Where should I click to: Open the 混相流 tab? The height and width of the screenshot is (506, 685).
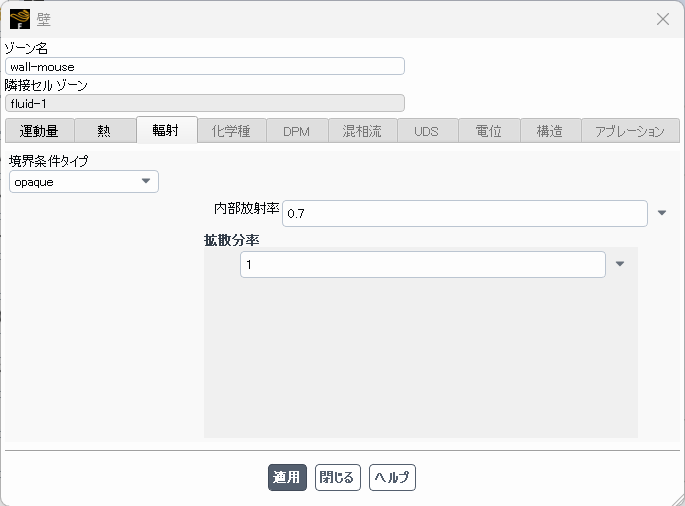pyautogui.click(x=362, y=131)
